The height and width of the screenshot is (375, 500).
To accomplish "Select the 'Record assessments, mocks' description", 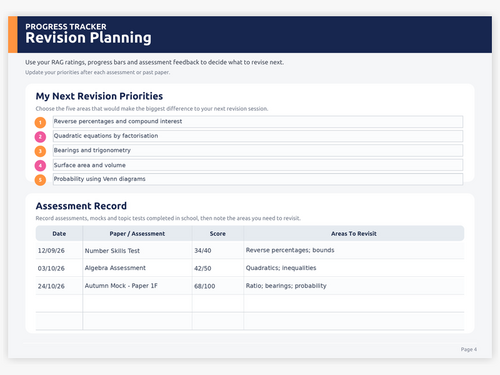I will tap(168, 218).
